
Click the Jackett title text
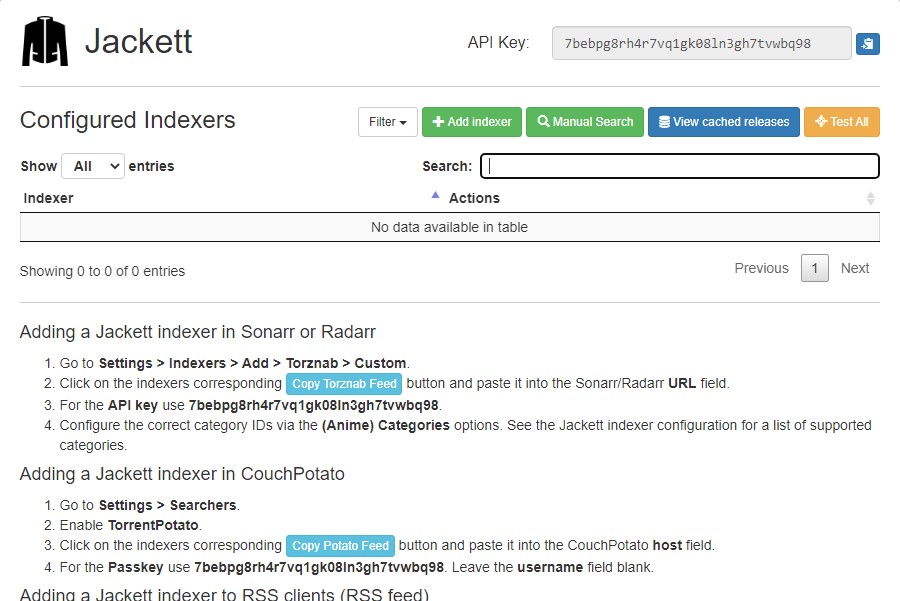pyautogui.click(x=138, y=41)
